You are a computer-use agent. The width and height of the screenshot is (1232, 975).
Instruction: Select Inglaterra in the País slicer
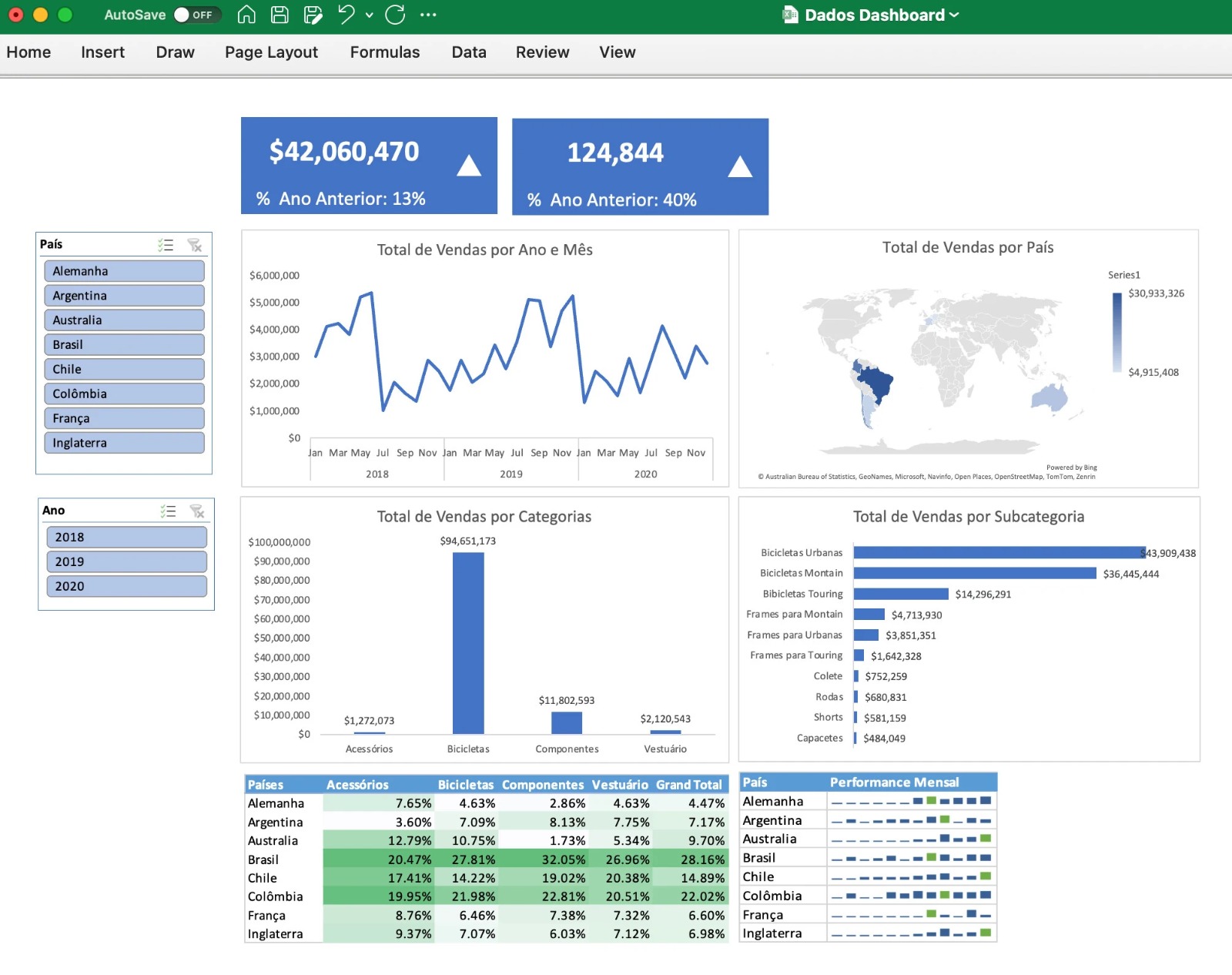124,443
